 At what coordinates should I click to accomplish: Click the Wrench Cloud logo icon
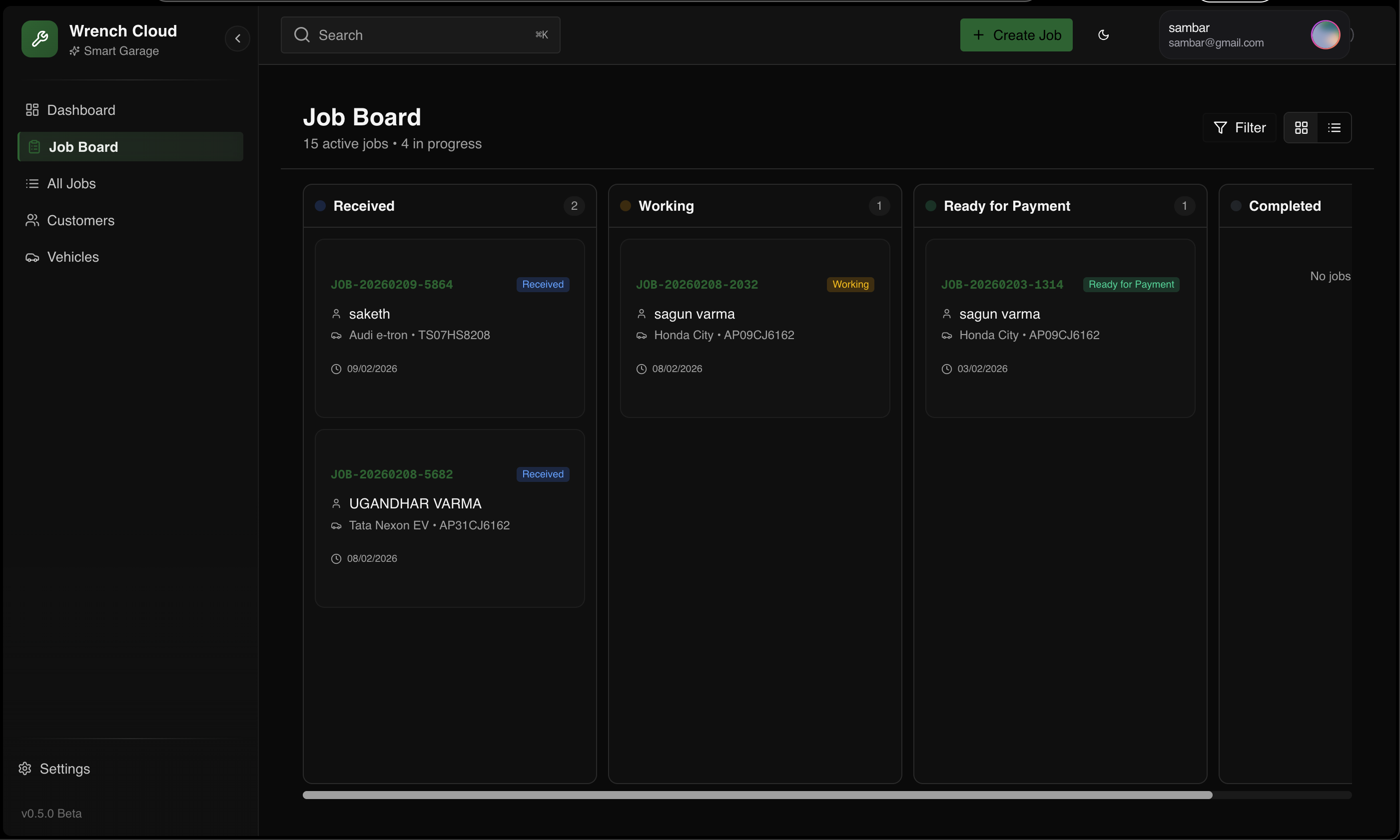(x=39, y=38)
